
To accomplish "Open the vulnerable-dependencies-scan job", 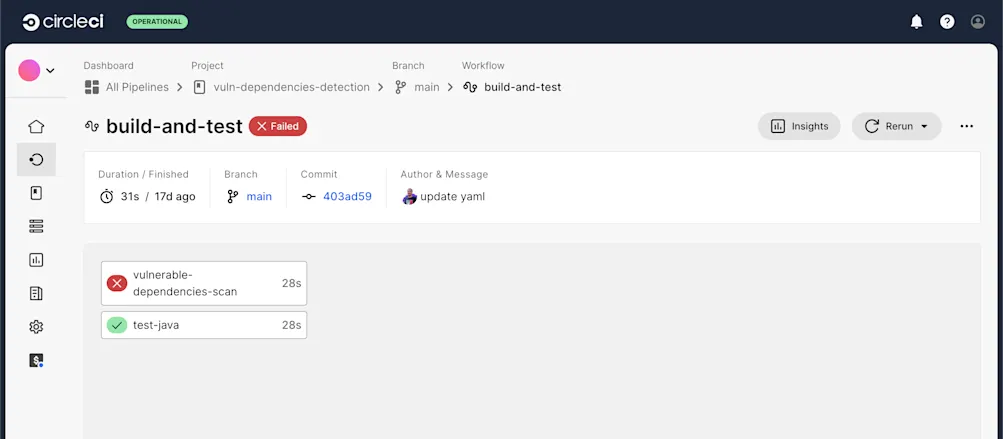I will click(x=204, y=283).
